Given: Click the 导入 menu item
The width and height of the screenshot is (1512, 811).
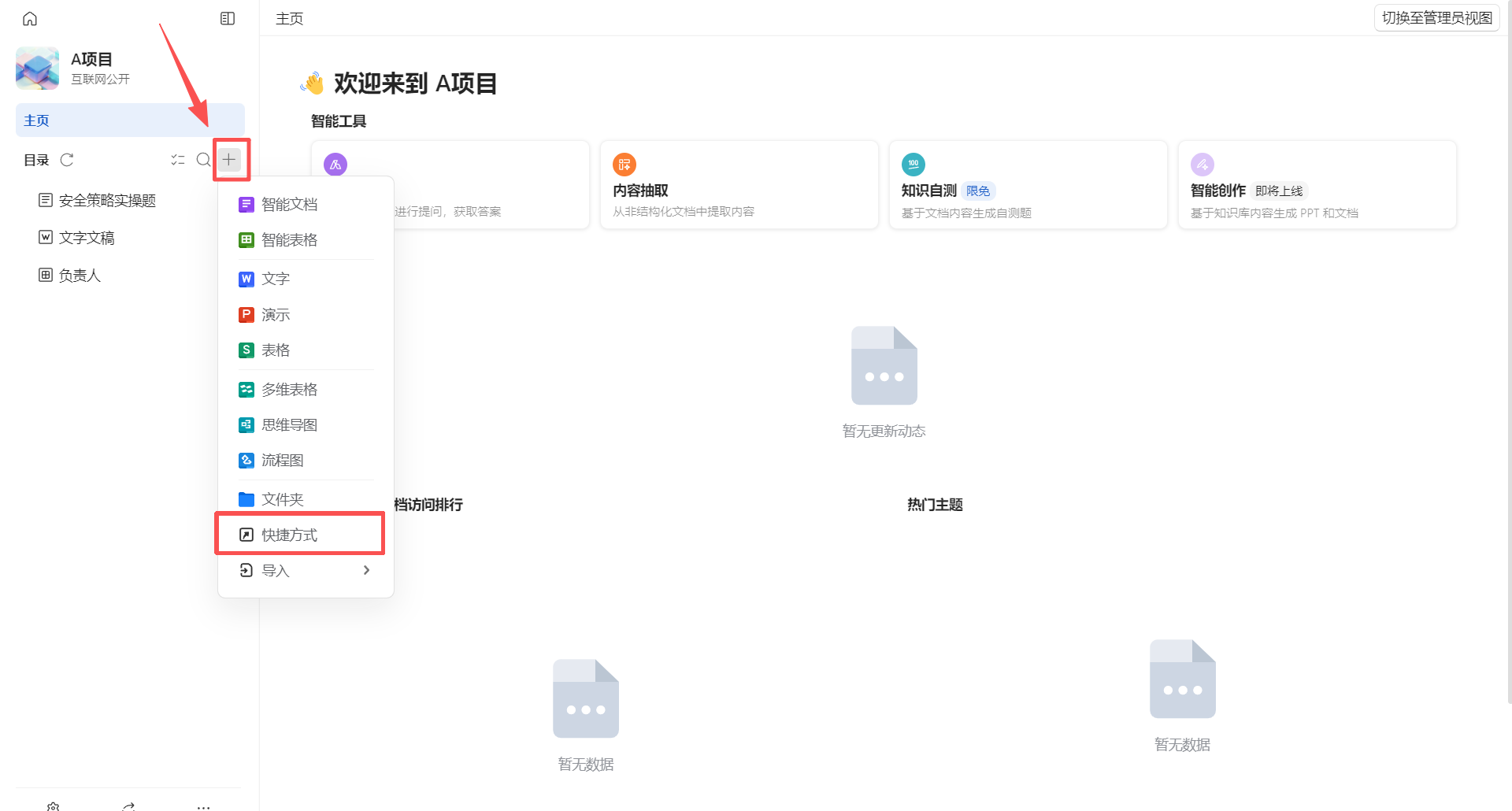Looking at the screenshot, I should coord(306,570).
